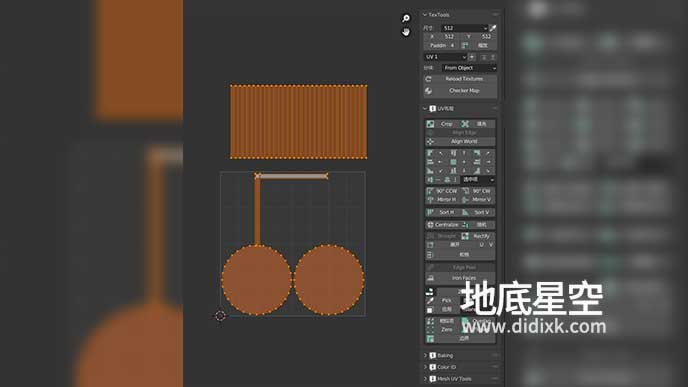Image resolution: width=688 pixels, height=387 pixels.
Task: Click the Align World icon
Action: pos(430,141)
